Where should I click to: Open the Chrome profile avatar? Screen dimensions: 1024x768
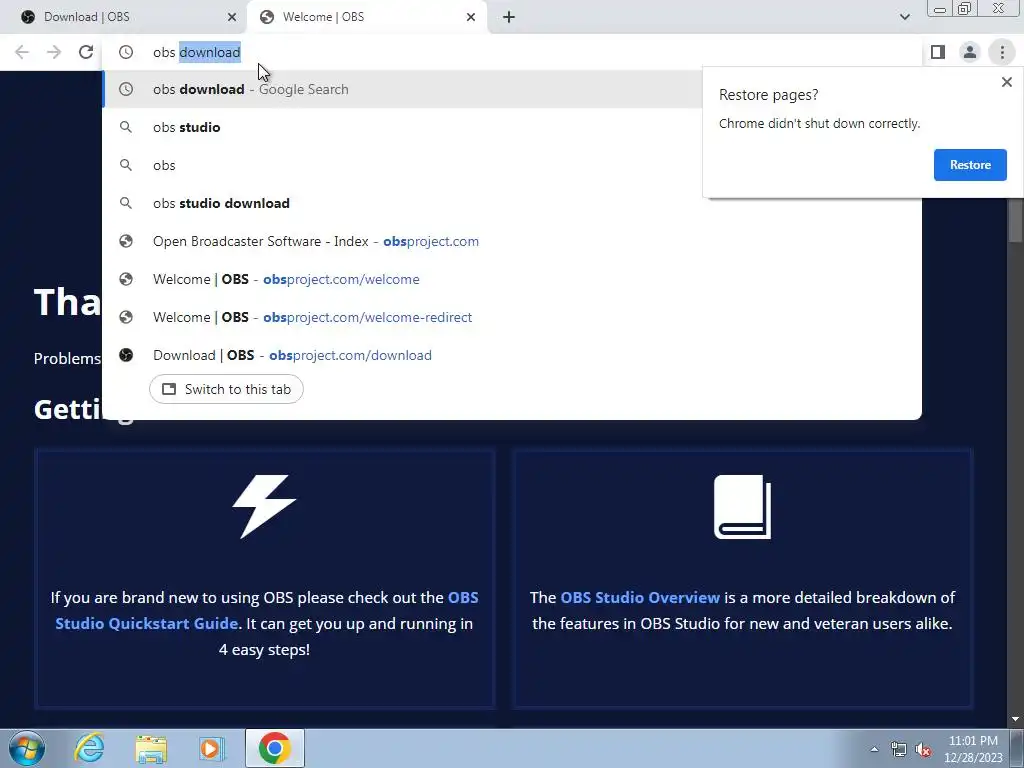[x=970, y=52]
